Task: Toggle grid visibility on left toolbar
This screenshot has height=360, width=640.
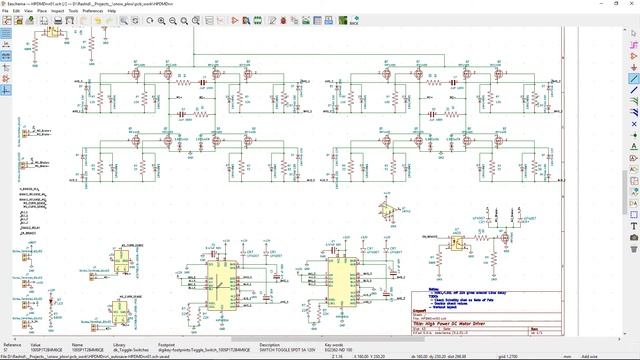Action: (x=6, y=33)
